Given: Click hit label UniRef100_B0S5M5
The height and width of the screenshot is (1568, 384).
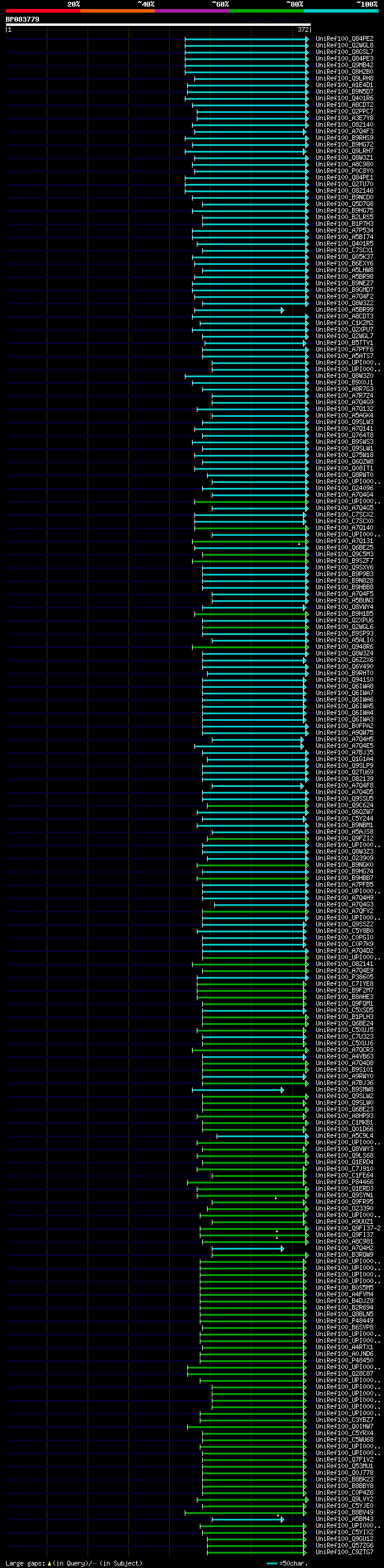Looking at the screenshot, I should [344, 1289].
